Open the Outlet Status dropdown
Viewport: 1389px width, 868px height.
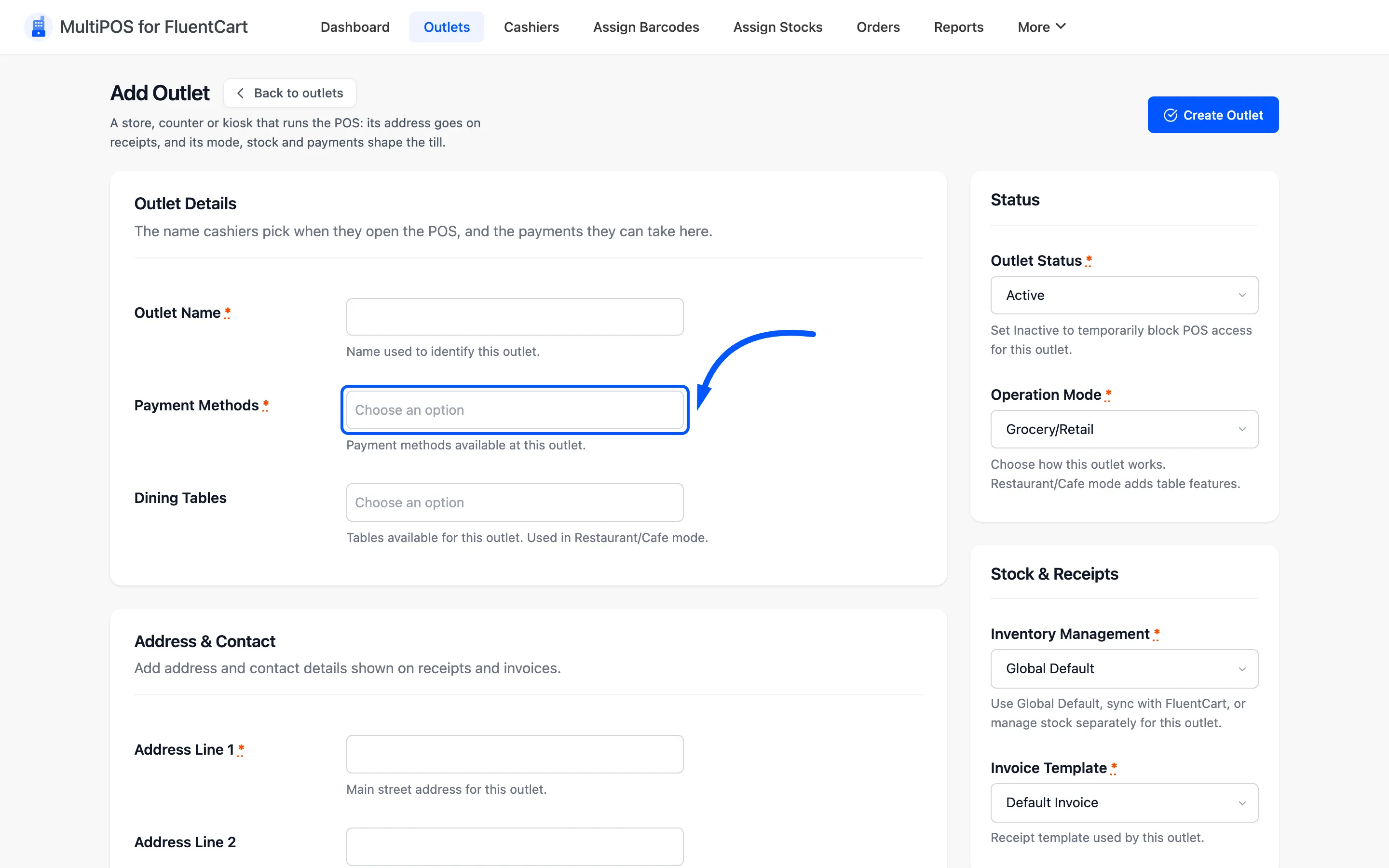coord(1124,295)
